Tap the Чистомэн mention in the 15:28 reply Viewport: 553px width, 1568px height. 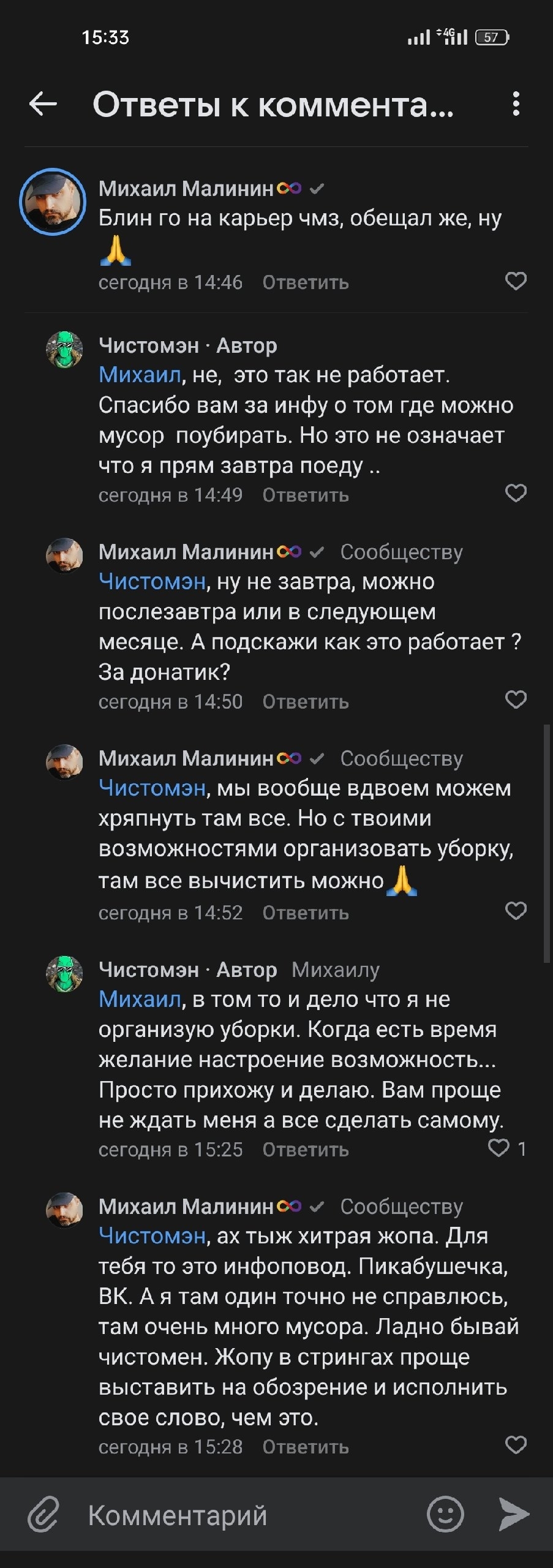(152, 1236)
